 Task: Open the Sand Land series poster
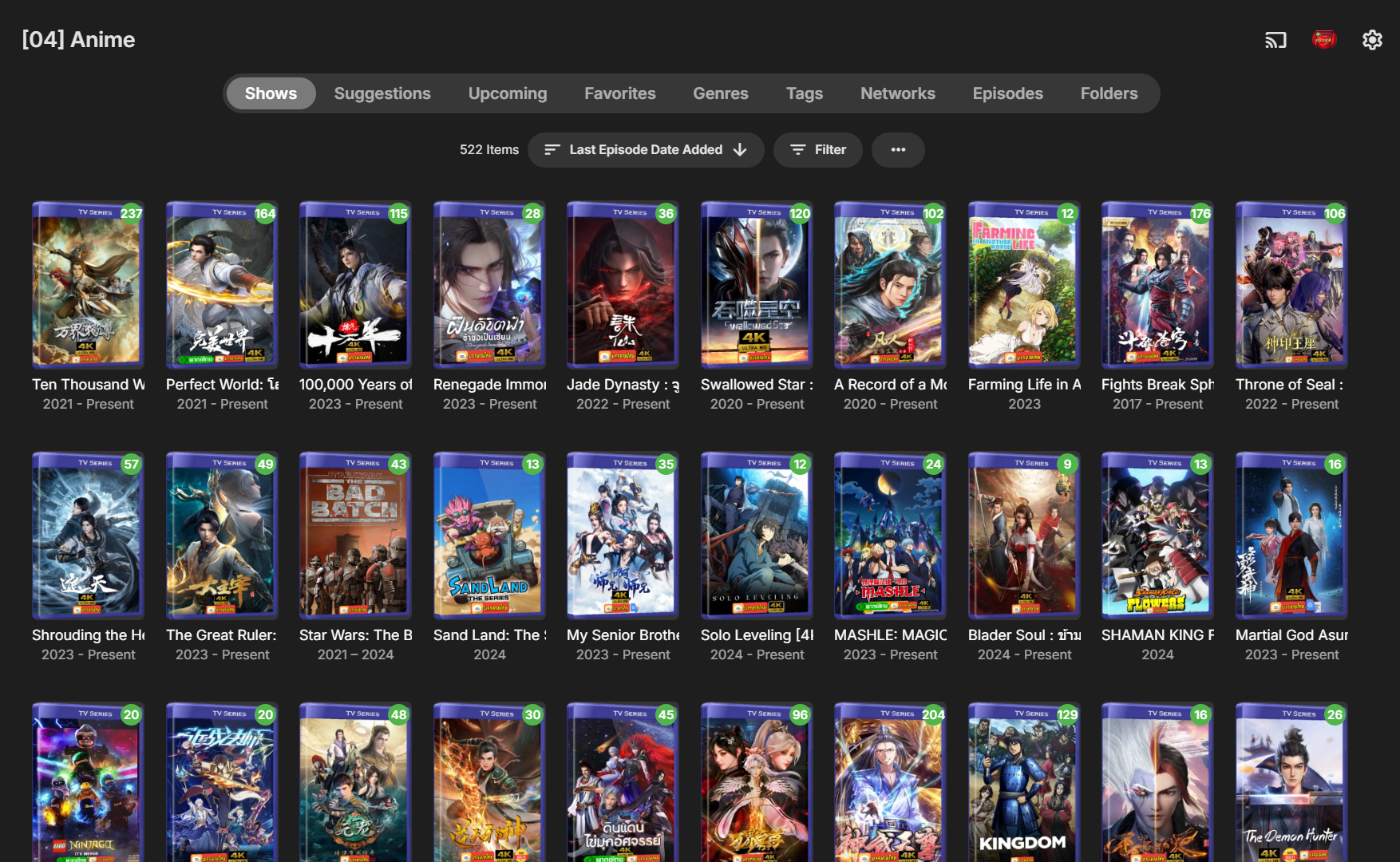tap(489, 536)
